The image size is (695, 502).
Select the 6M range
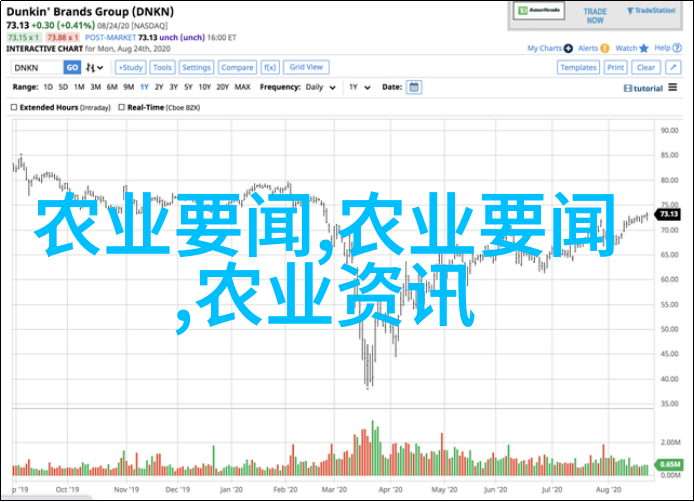[x=112, y=87]
